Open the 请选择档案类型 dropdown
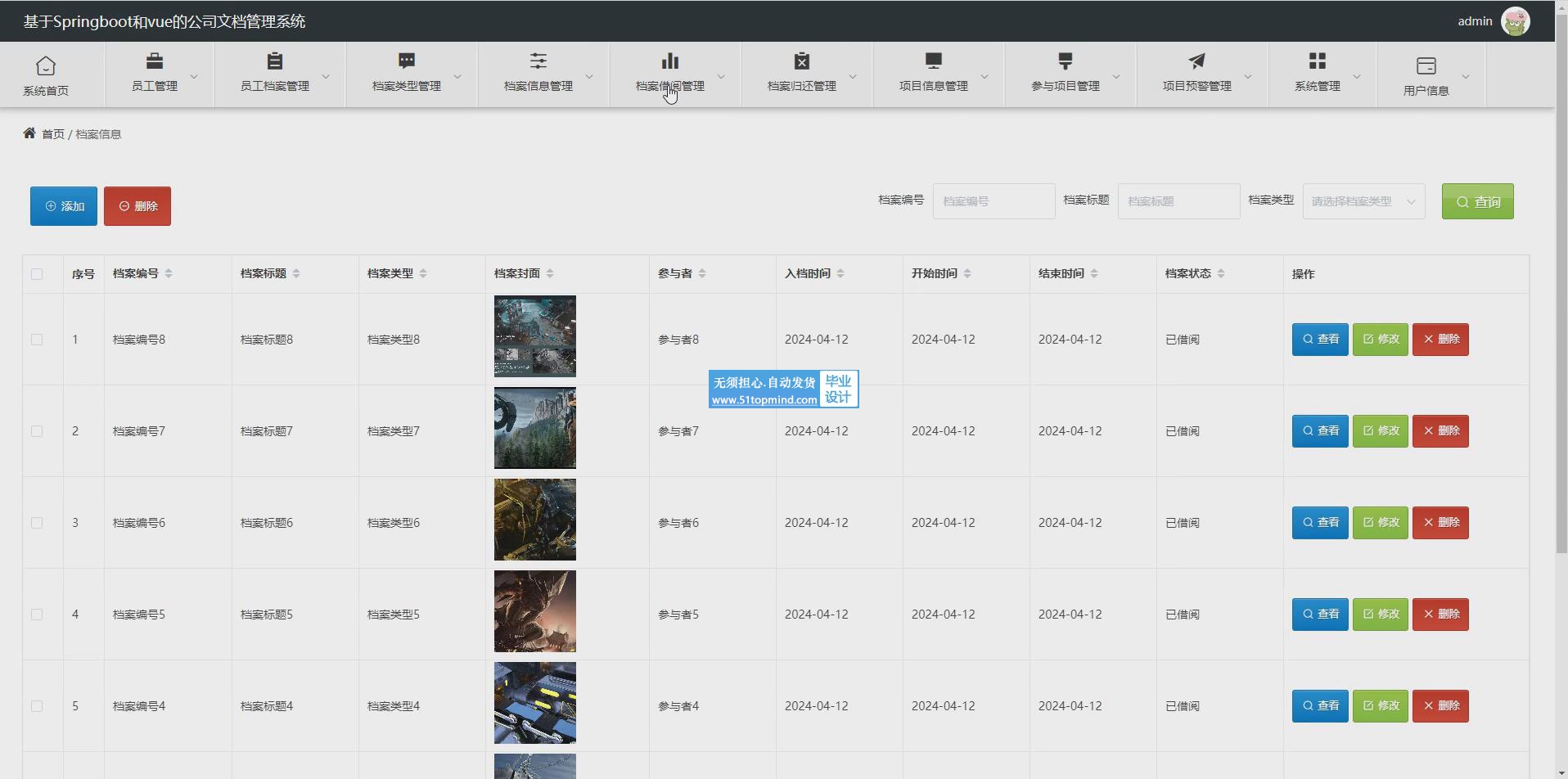 (x=1364, y=201)
